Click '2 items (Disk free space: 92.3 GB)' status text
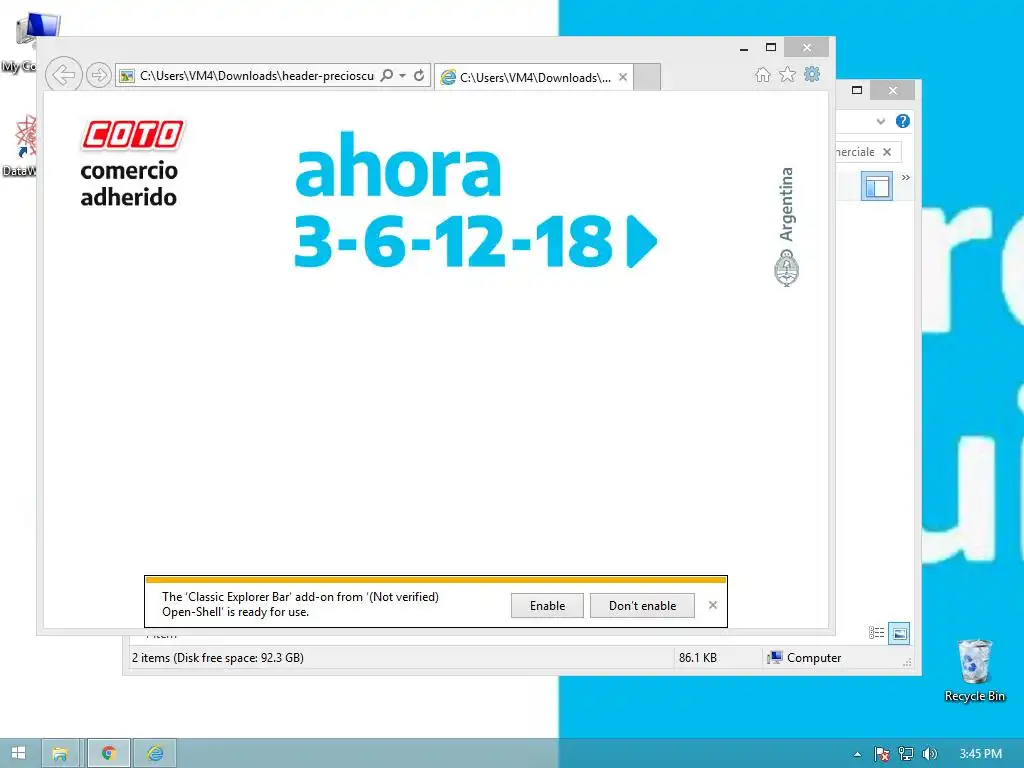 (x=217, y=658)
